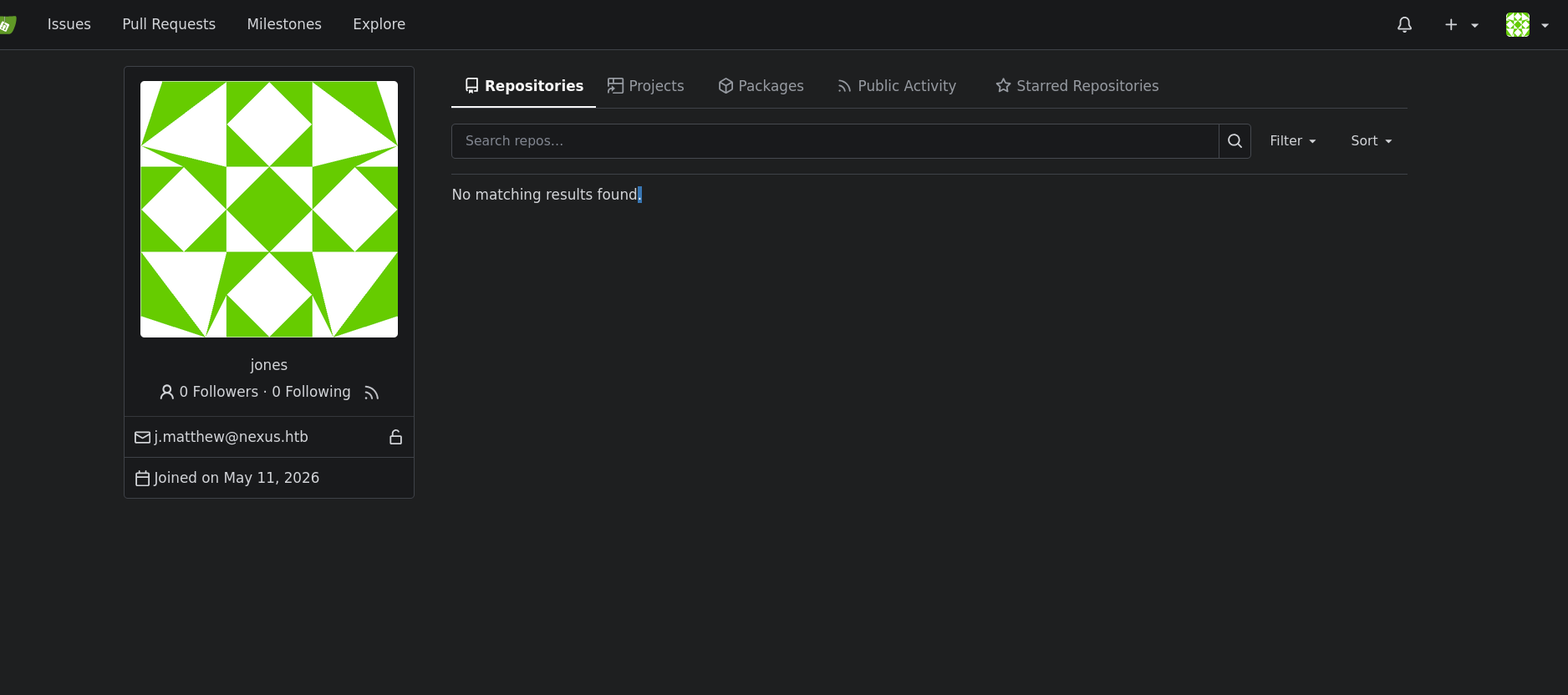Switch to the Projects tab
Screen dimensions: 1568x695
click(x=645, y=86)
